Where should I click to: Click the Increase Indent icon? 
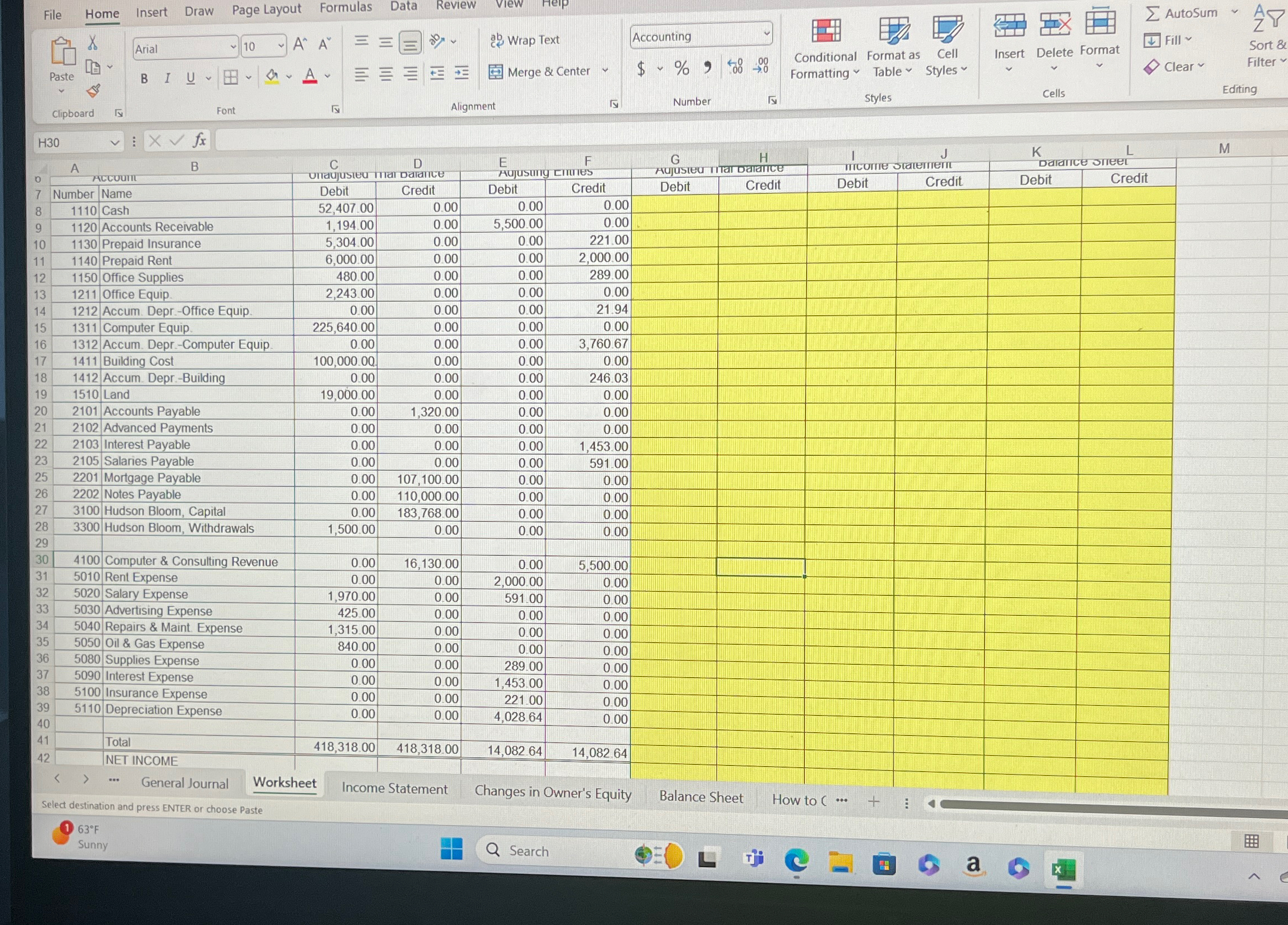pyautogui.click(x=462, y=73)
